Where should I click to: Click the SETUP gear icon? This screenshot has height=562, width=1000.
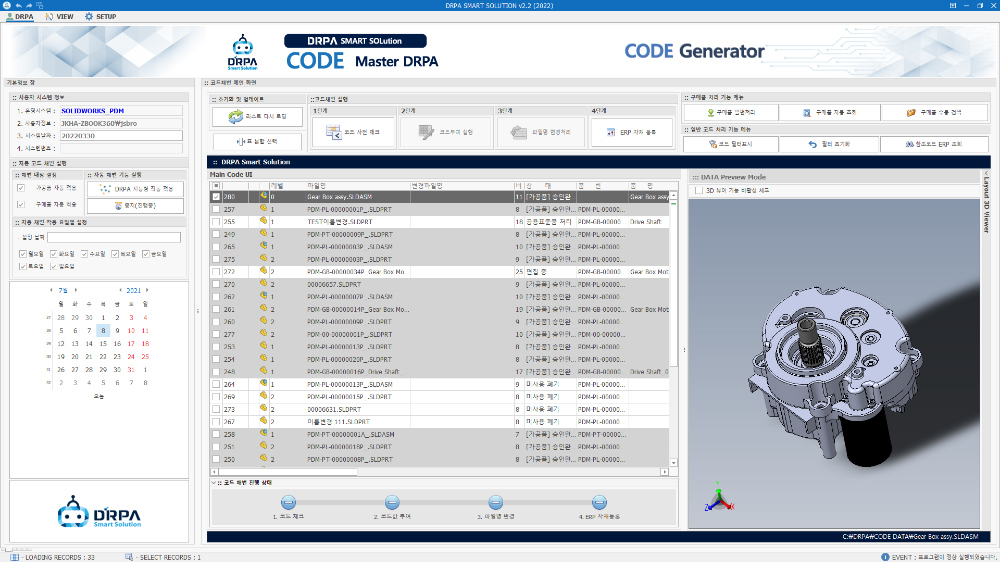tap(89, 17)
